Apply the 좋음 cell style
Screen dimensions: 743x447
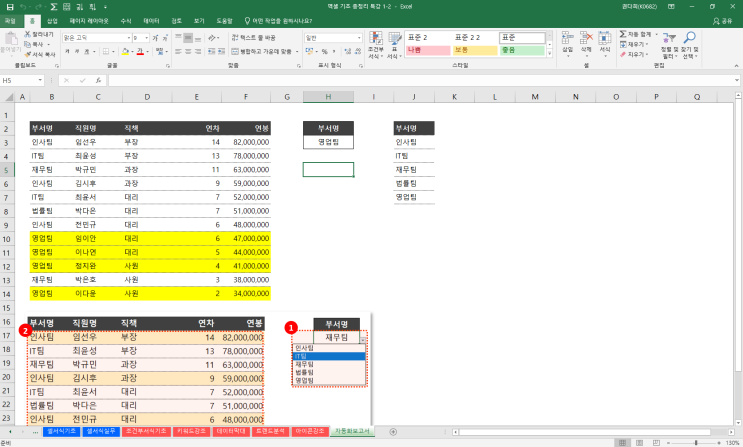[x=522, y=50]
